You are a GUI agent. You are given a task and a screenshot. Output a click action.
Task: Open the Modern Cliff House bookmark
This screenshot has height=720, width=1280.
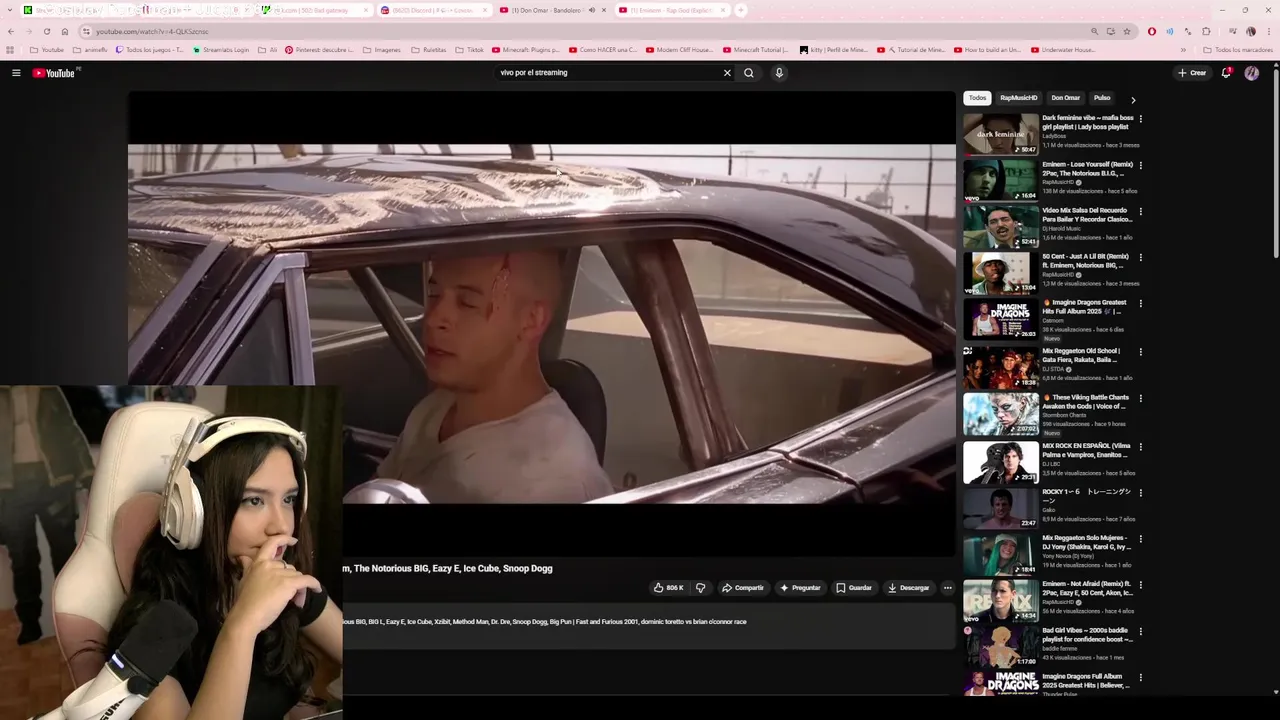click(x=680, y=49)
